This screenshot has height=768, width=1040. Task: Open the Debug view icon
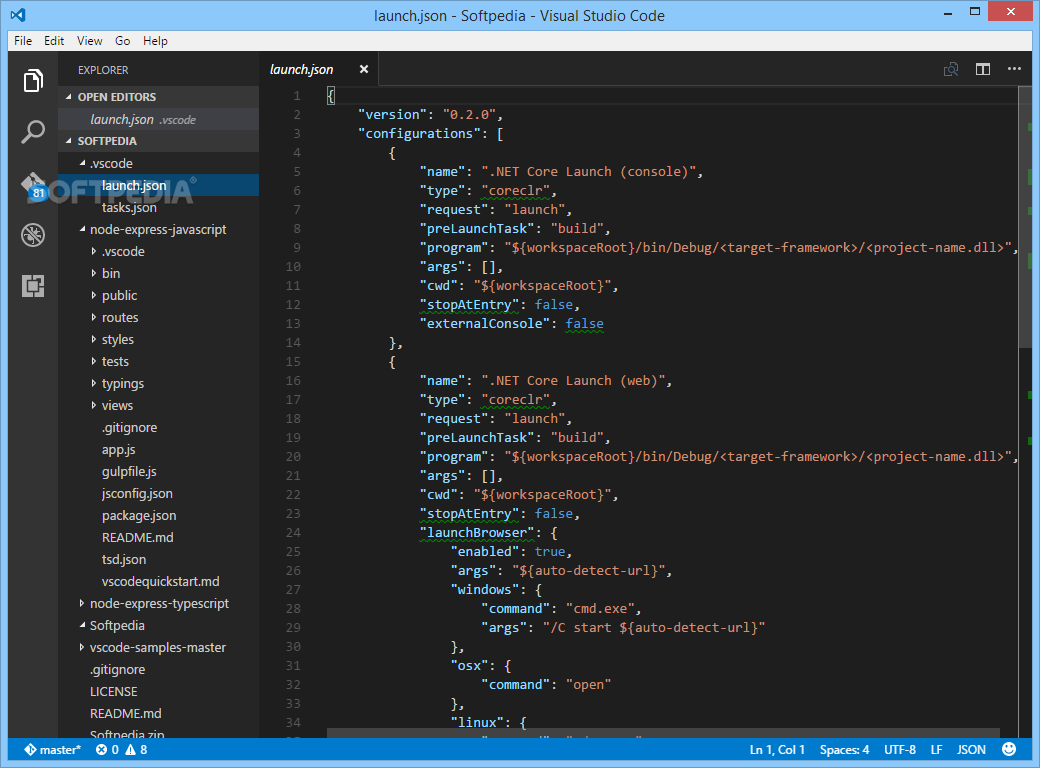point(33,235)
